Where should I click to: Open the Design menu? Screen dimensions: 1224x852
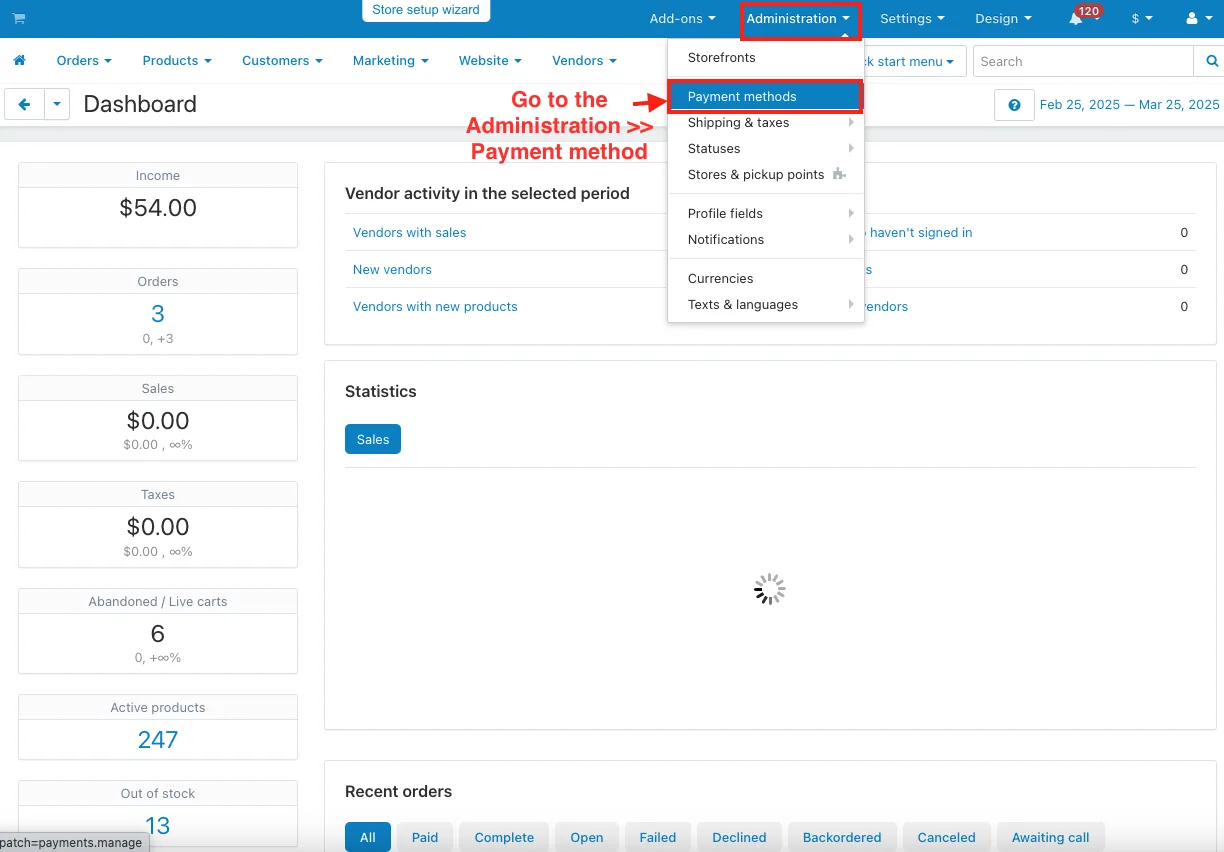tap(1003, 18)
